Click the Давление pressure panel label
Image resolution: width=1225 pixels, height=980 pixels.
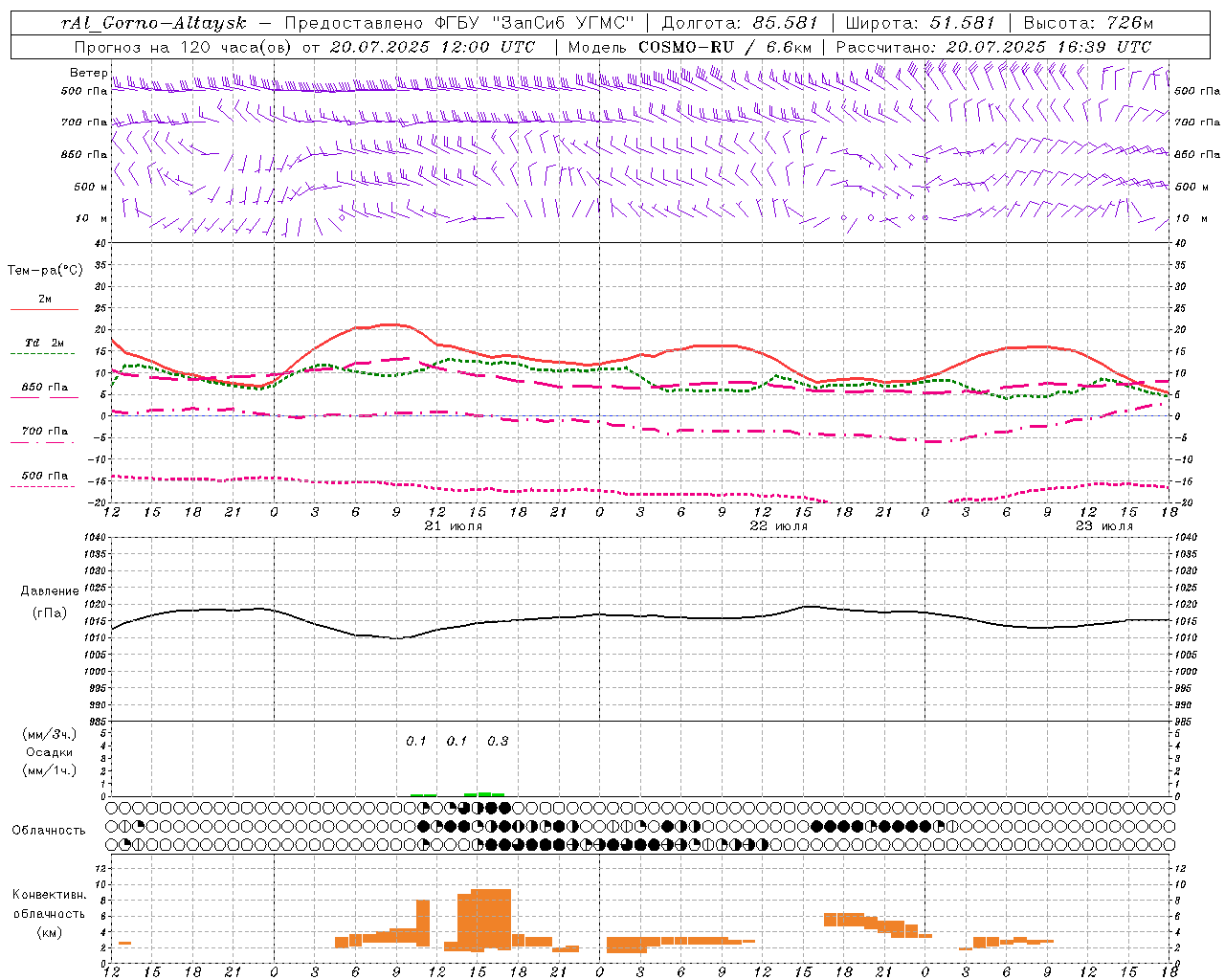[50, 591]
